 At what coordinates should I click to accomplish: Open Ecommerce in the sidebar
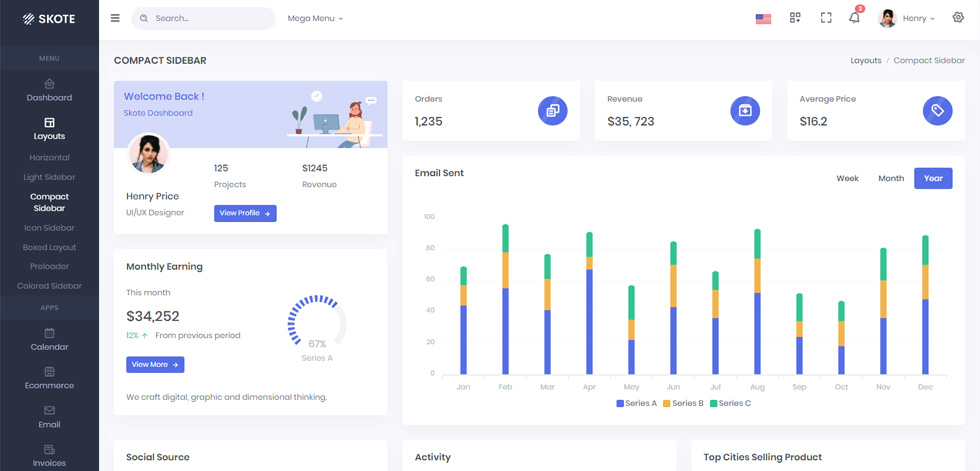(49, 379)
